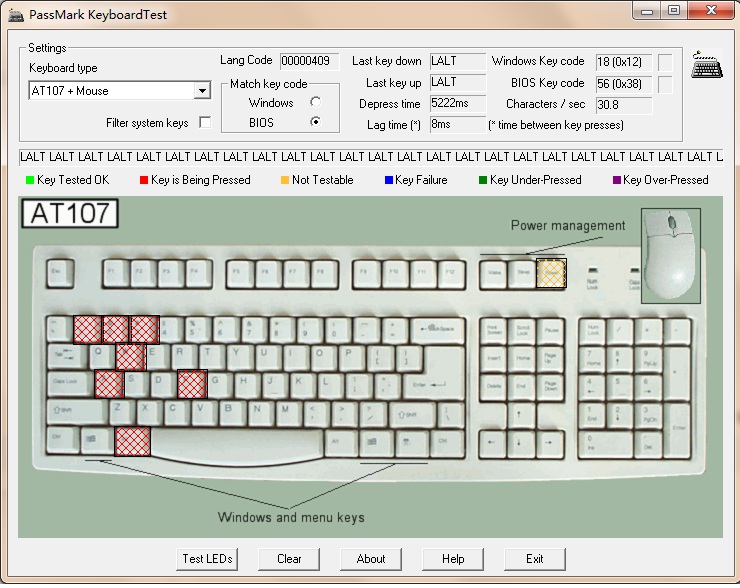Click the Clear button

pyautogui.click(x=289, y=559)
